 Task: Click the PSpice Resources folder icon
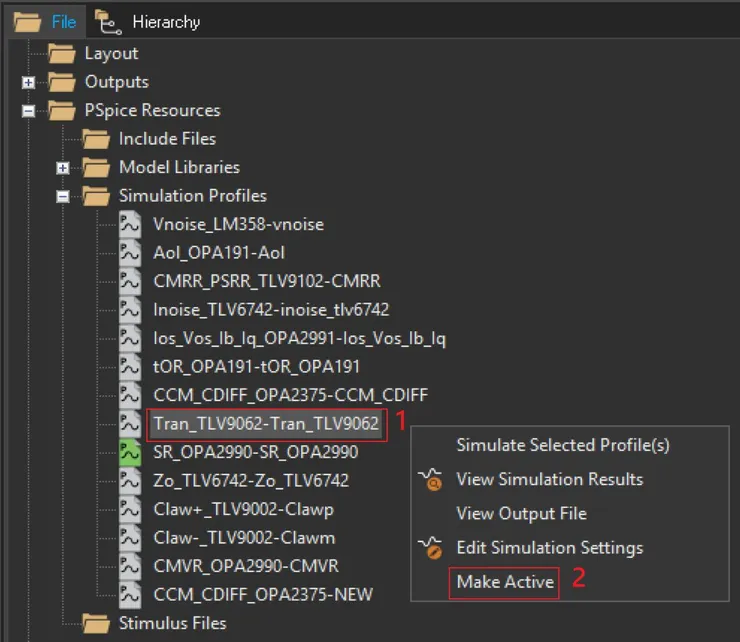62,111
